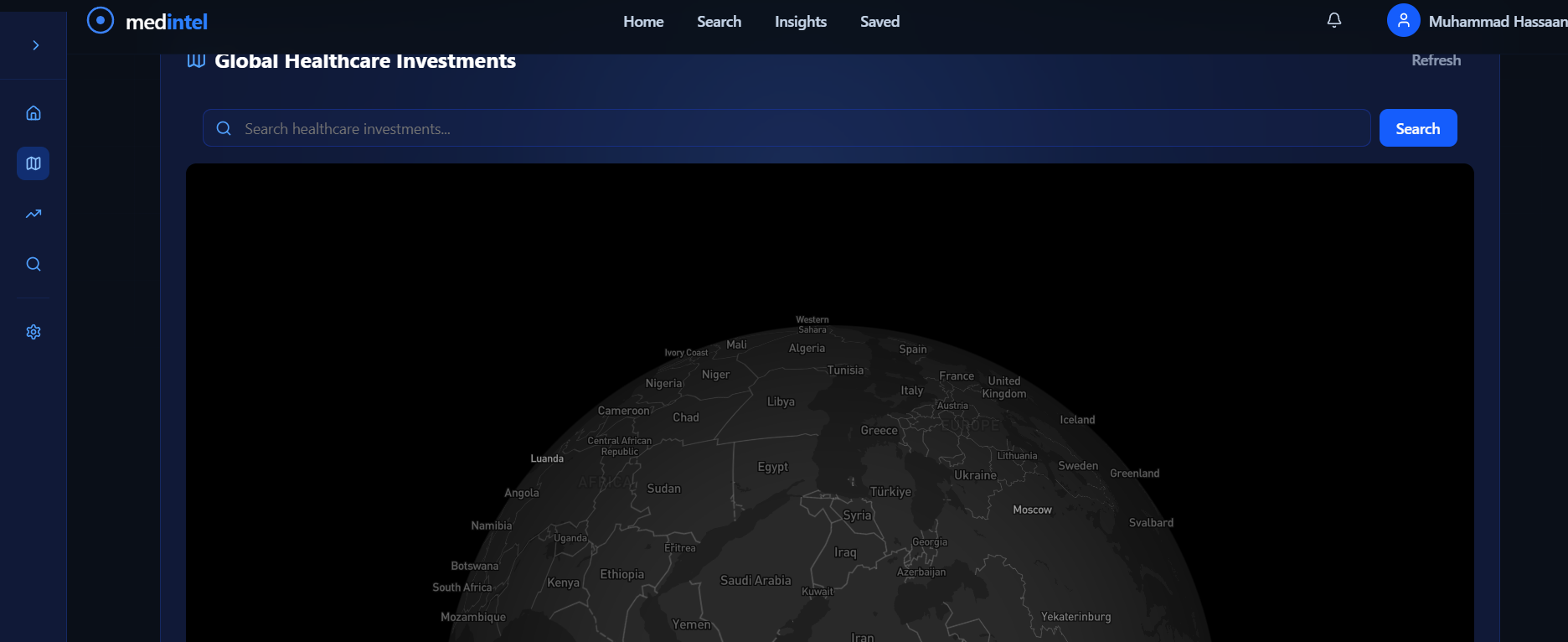
Task: Click the Refresh button
Action: click(1436, 60)
